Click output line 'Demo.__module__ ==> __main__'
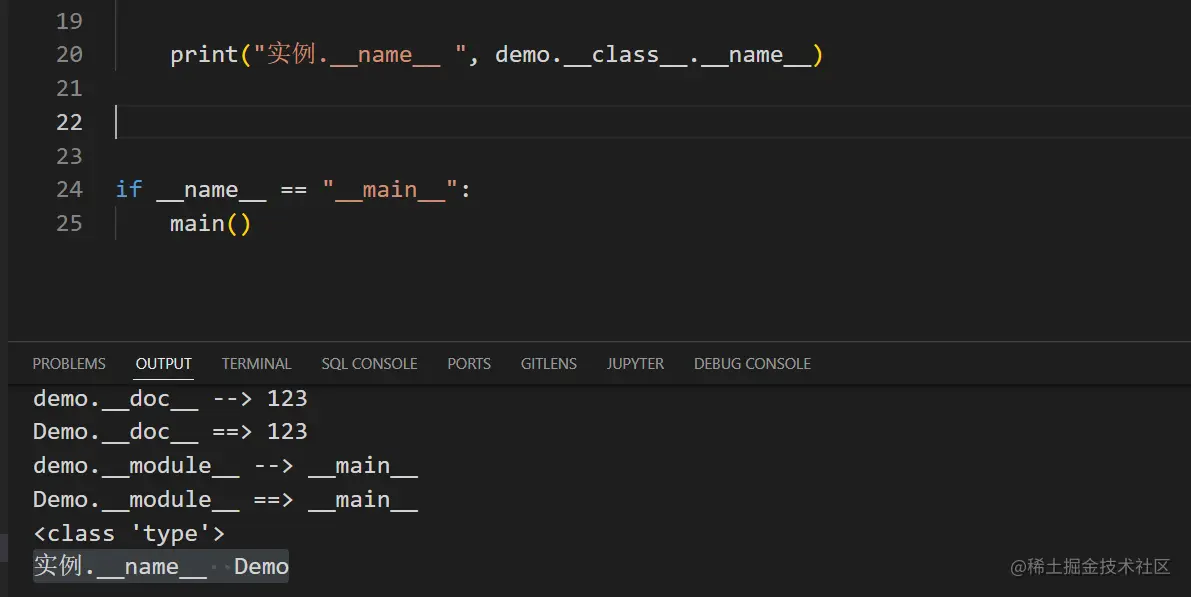This screenshot has height=597, width=1191. (x=226, y=499)
